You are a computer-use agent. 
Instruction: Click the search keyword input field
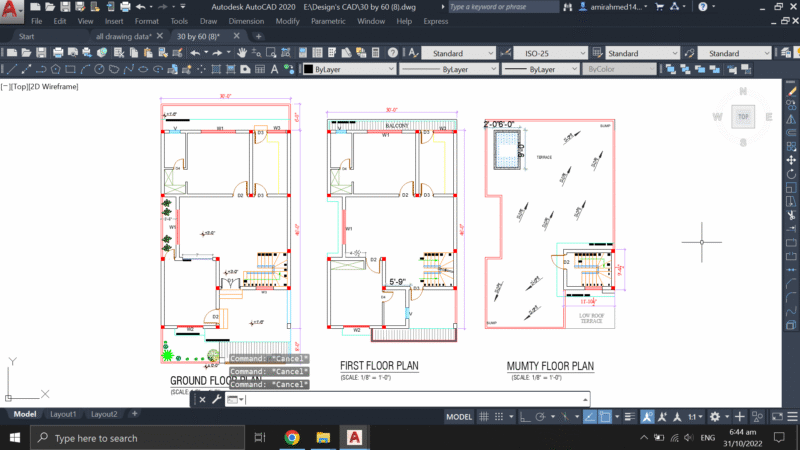503,7
